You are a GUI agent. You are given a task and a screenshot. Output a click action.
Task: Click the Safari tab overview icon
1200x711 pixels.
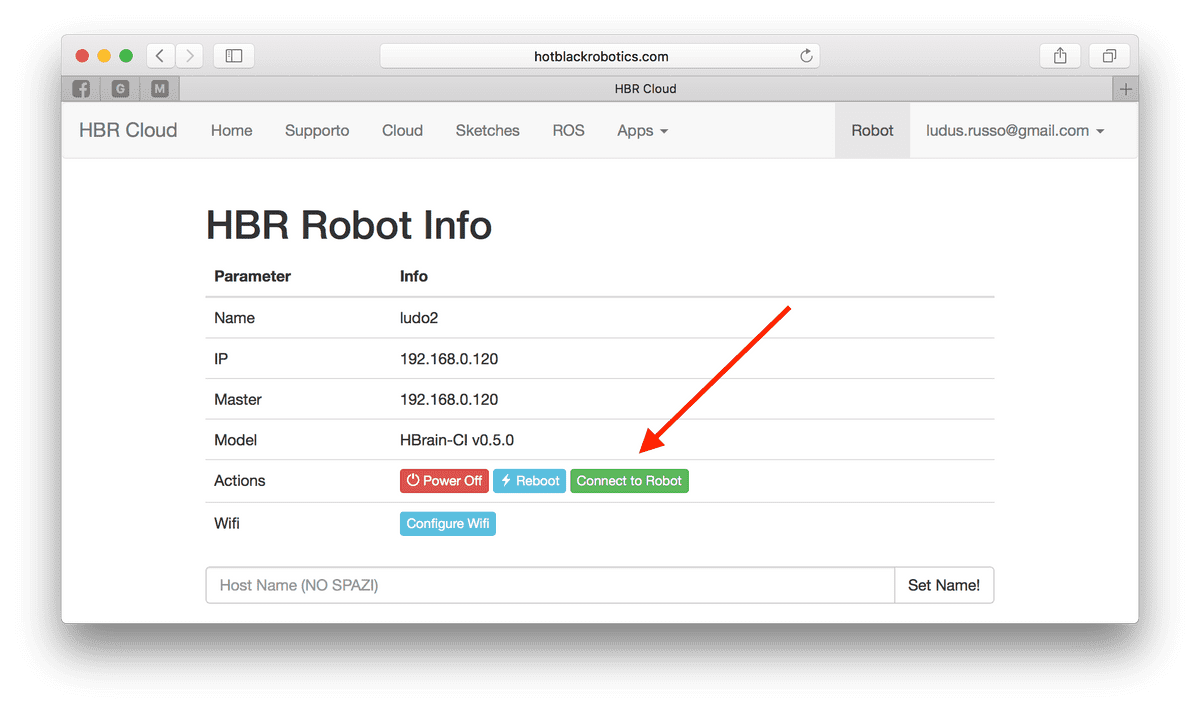pyautogui.click(x=1108, y=56)
